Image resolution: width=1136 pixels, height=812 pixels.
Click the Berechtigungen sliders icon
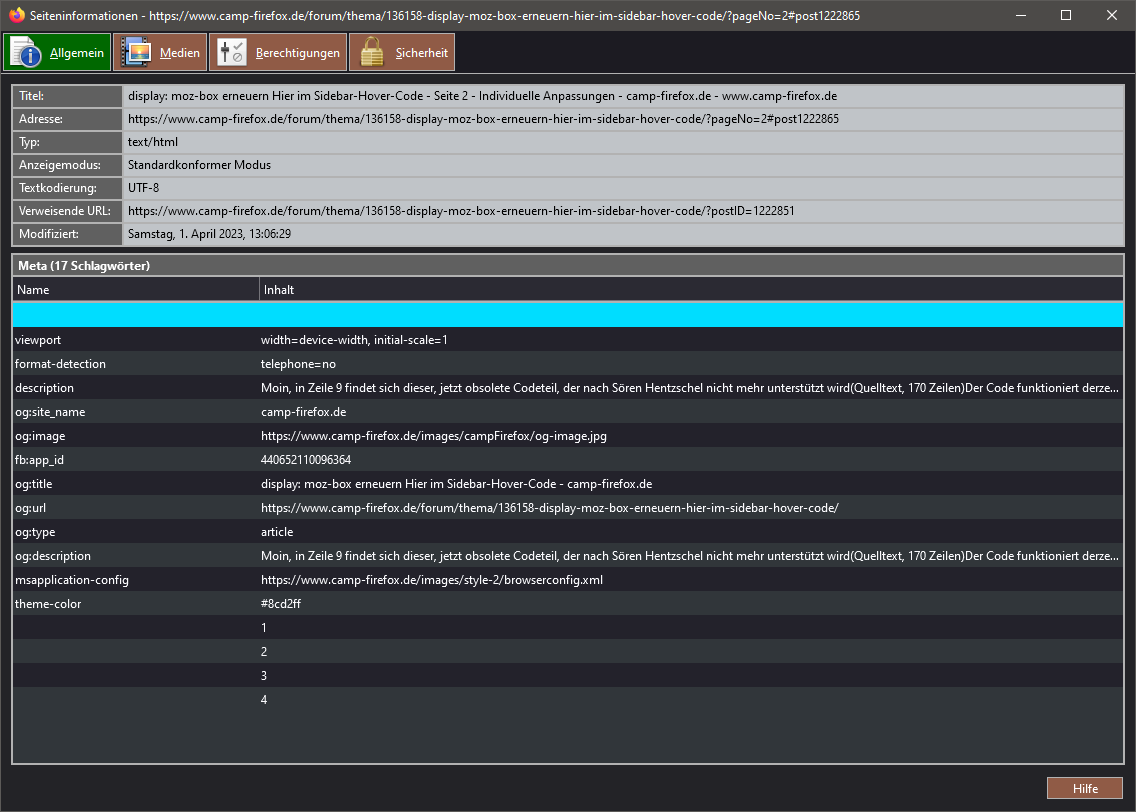coord(232,53)
